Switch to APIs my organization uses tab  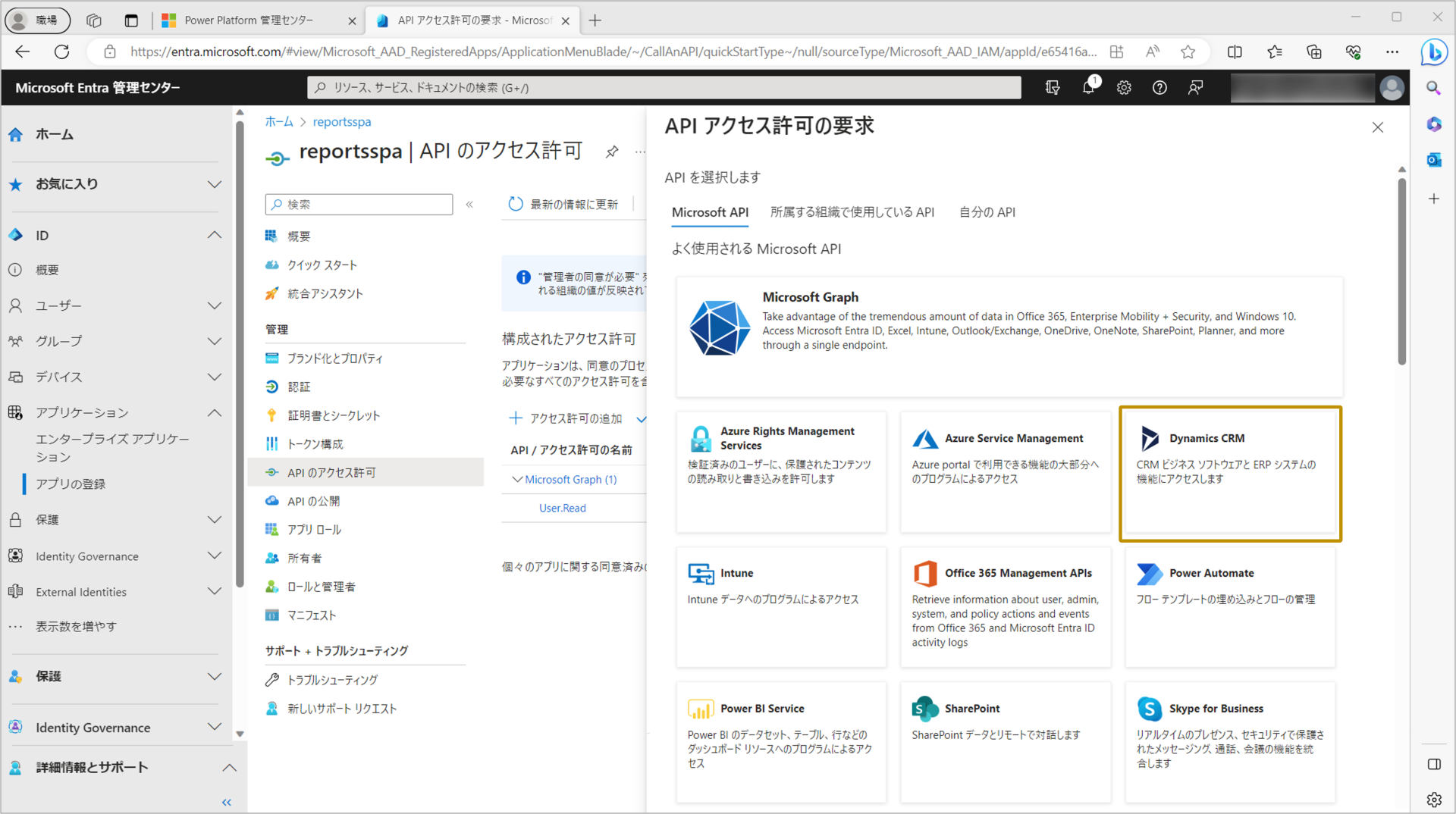pos(852,212)
